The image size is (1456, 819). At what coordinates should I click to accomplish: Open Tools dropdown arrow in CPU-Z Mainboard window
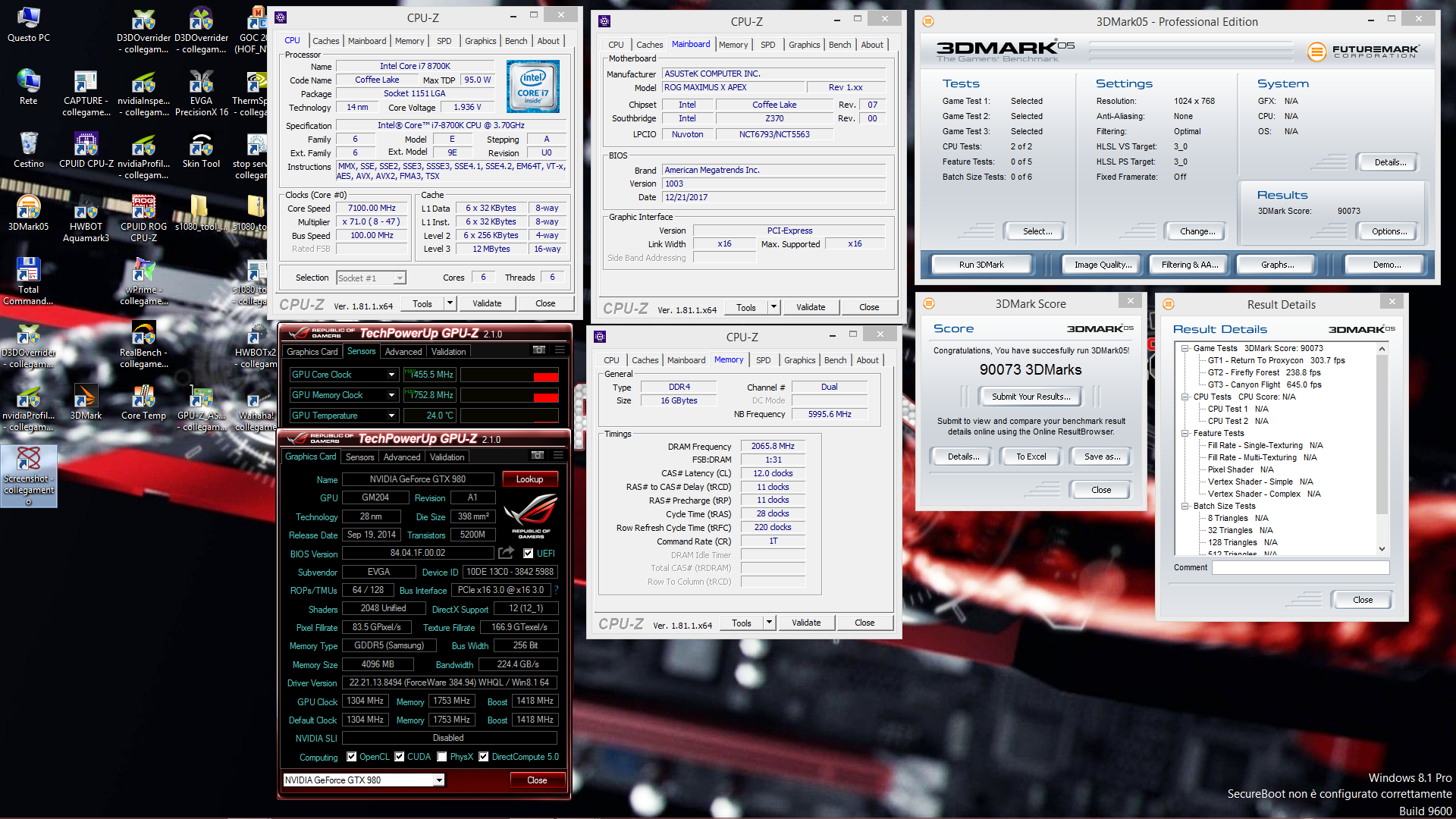pos(773,307)
